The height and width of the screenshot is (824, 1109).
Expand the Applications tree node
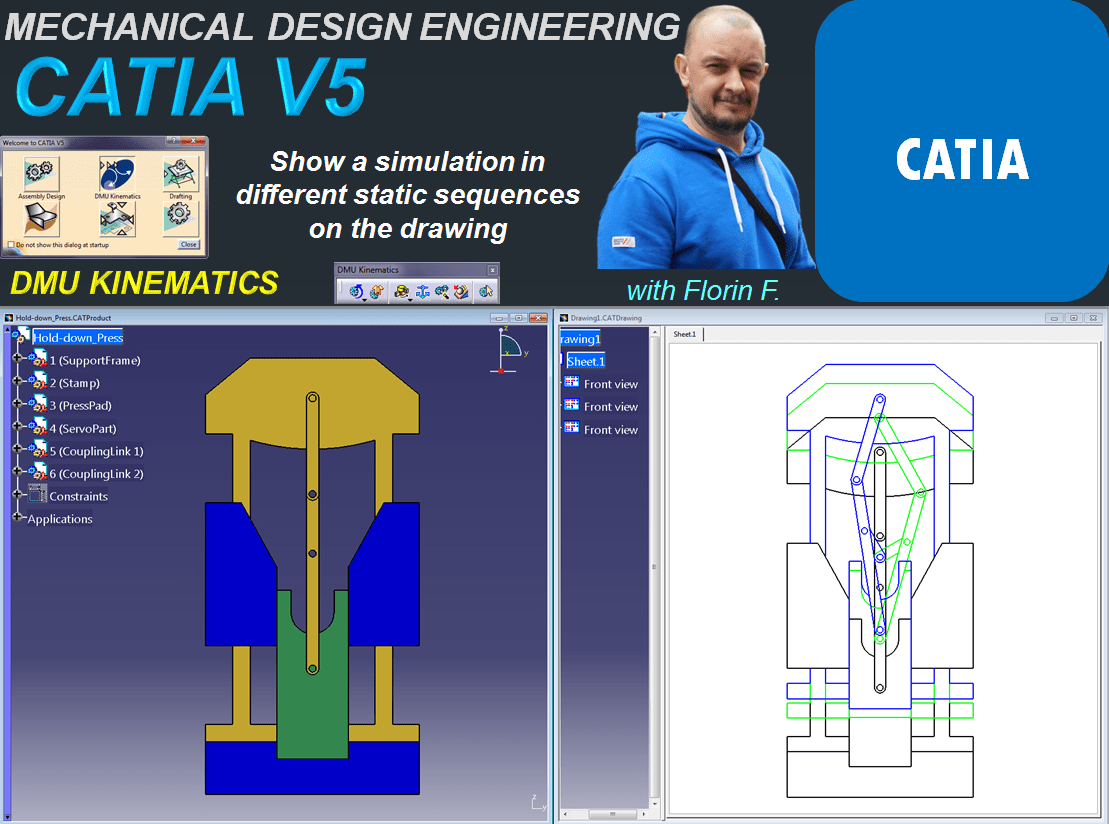tap(17, 518)
